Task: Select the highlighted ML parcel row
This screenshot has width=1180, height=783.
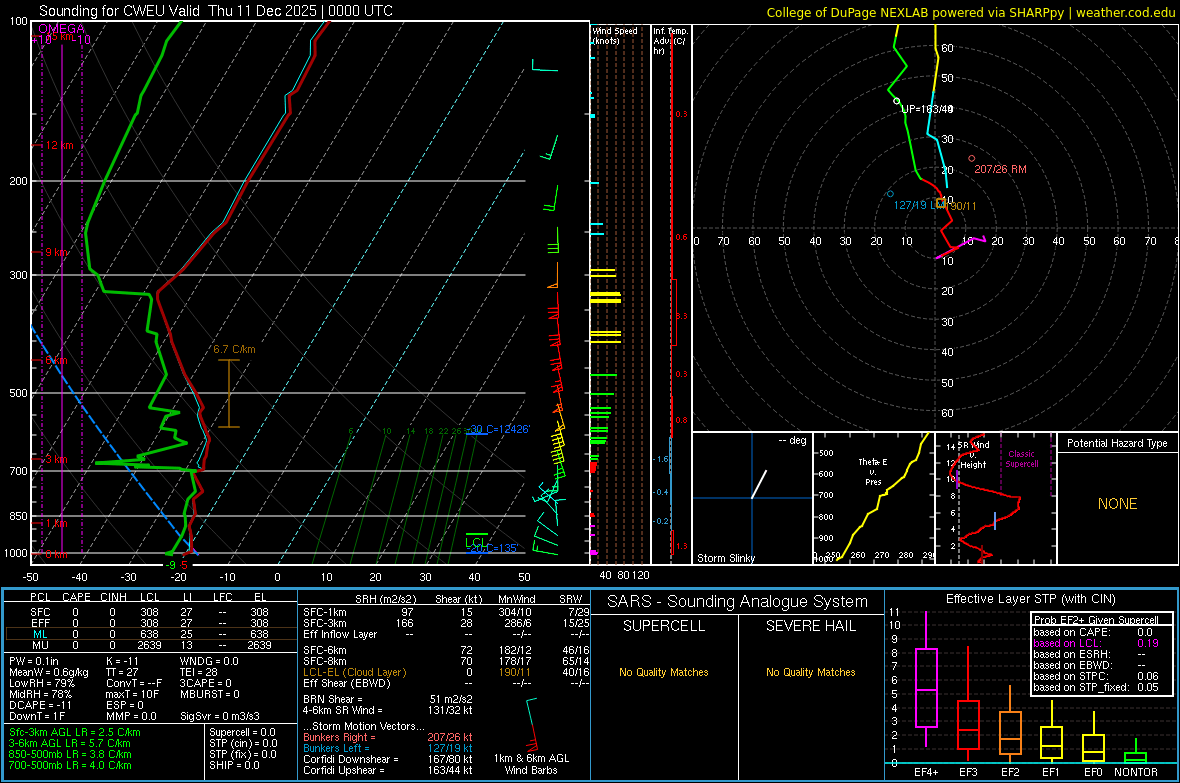Action: point(151,634)
